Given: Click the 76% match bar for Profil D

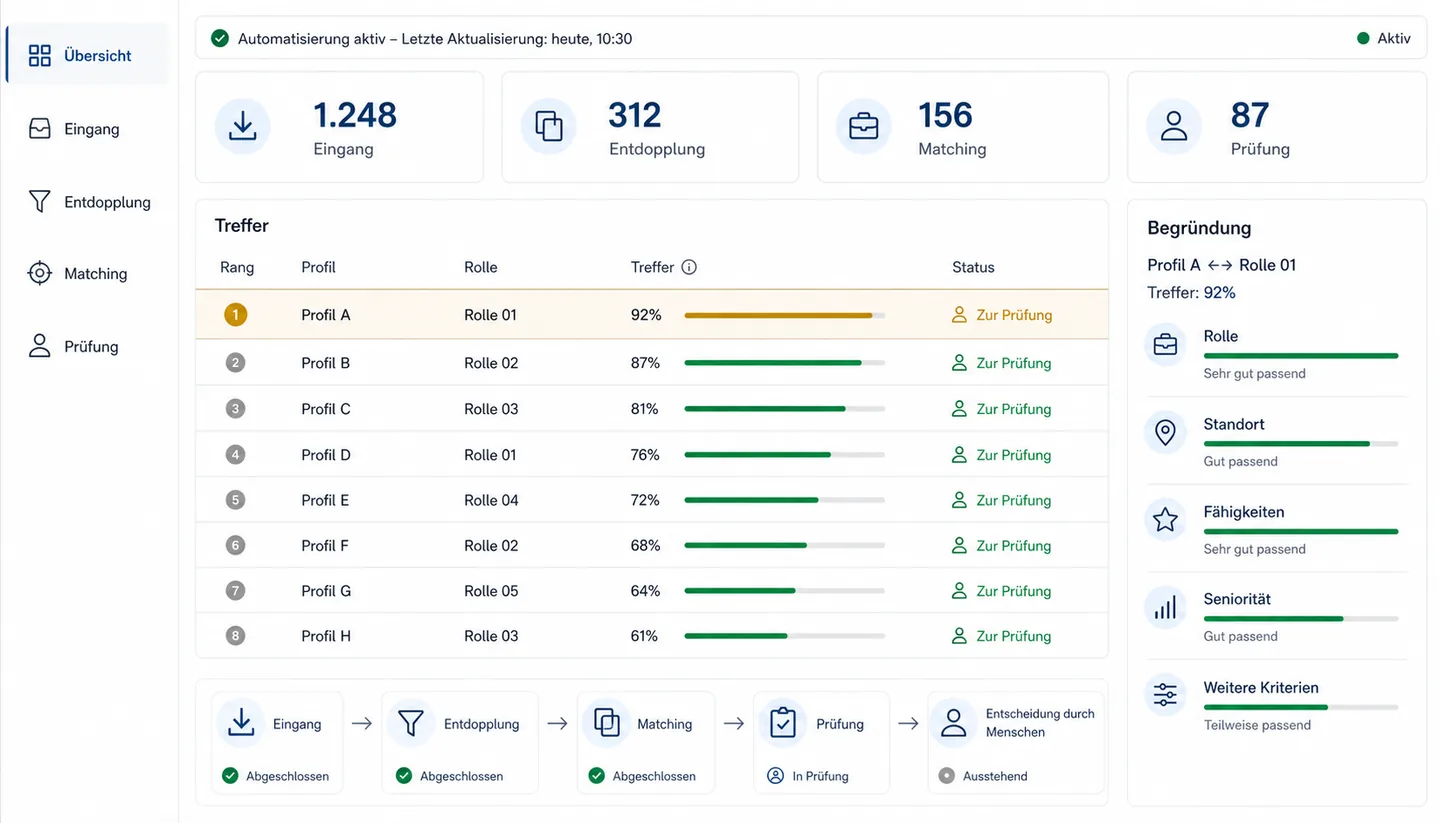Looking at the screenshot, I should 785,455.
